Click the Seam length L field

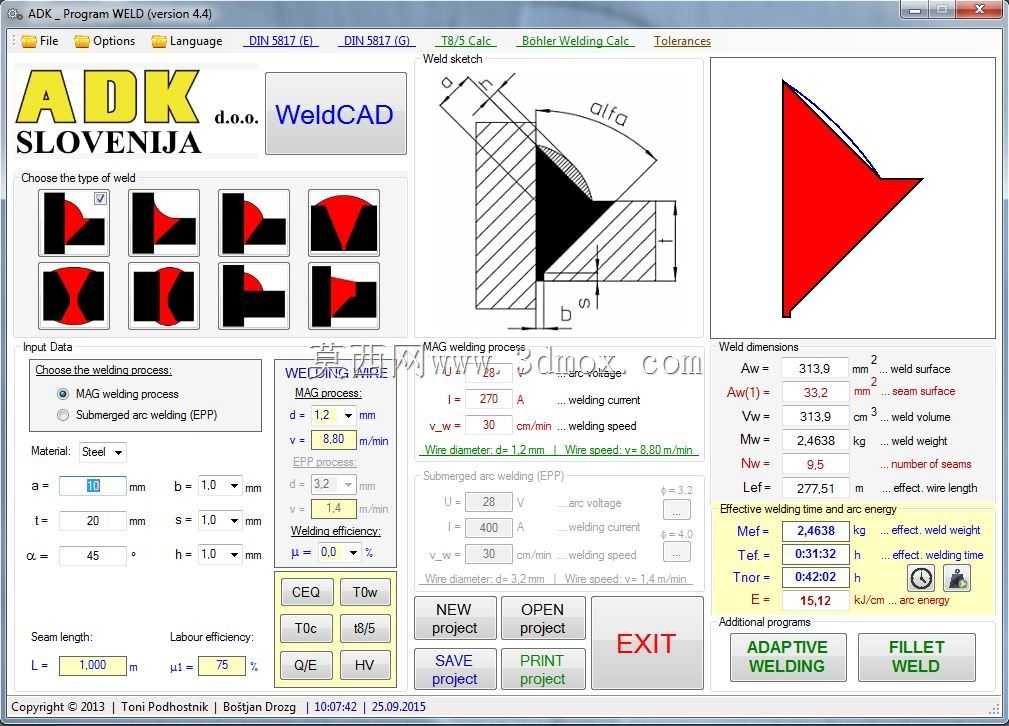tap(93, 666)
